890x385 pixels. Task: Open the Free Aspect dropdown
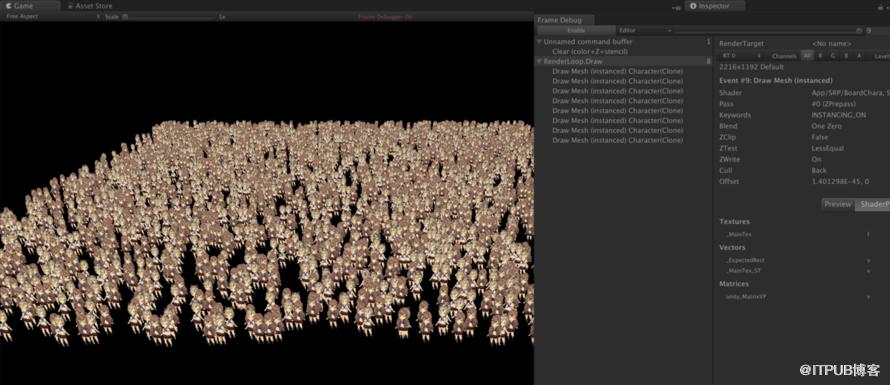52,16
